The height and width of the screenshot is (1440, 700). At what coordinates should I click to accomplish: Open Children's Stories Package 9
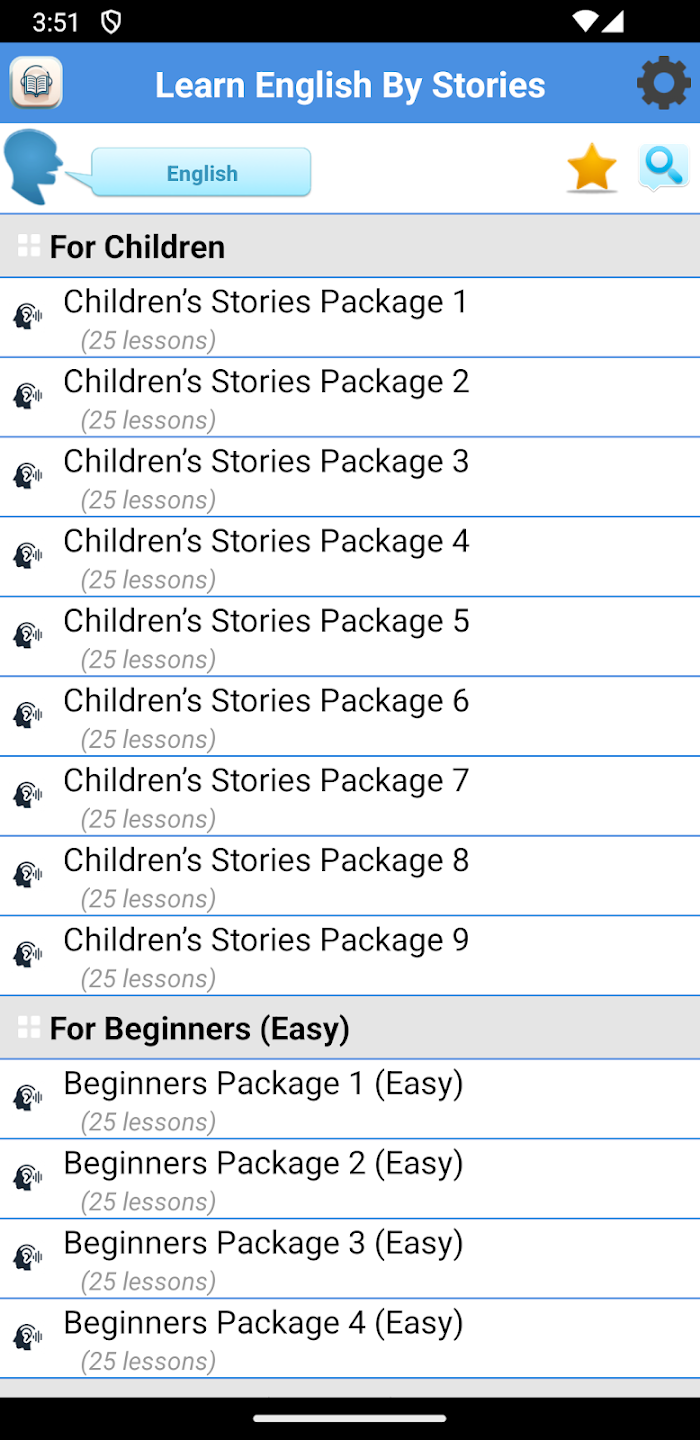point(266,956)
